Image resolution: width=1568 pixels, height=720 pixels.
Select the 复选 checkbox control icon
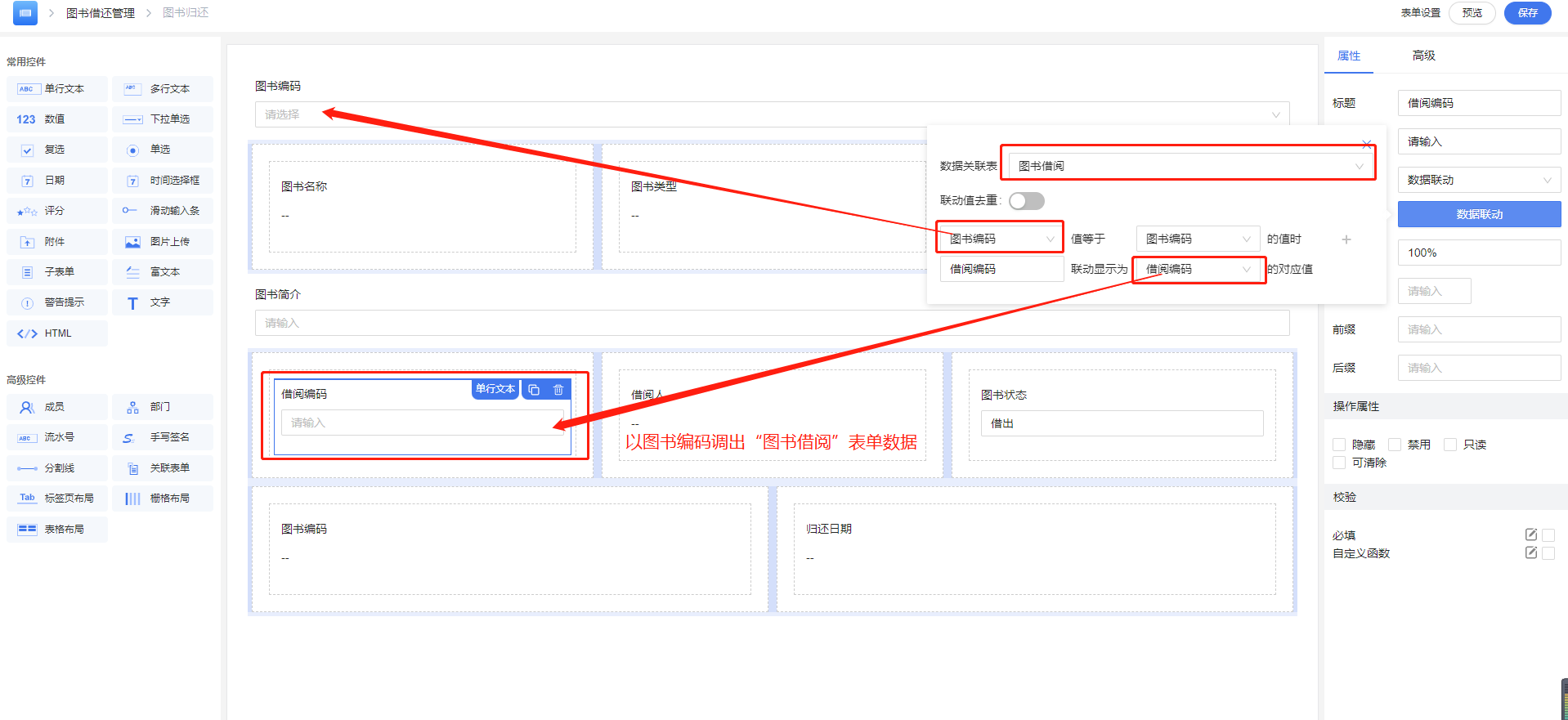pyautogui.click(x=27, y=150)
